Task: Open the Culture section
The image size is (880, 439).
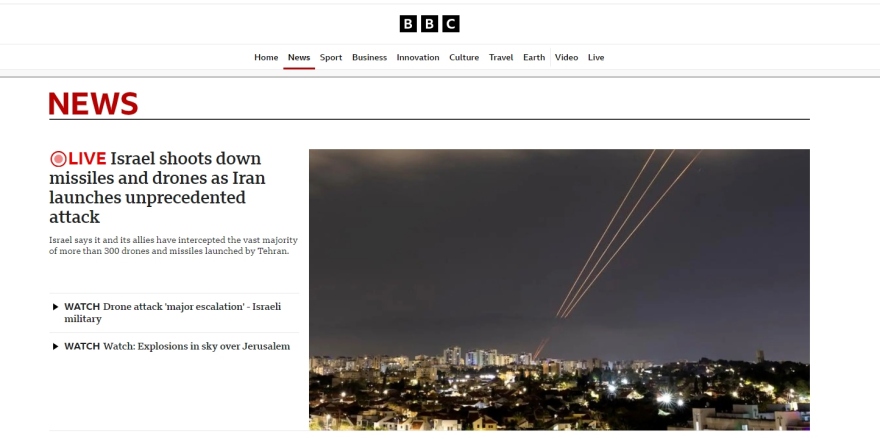Action: click(x=464, y=57)
